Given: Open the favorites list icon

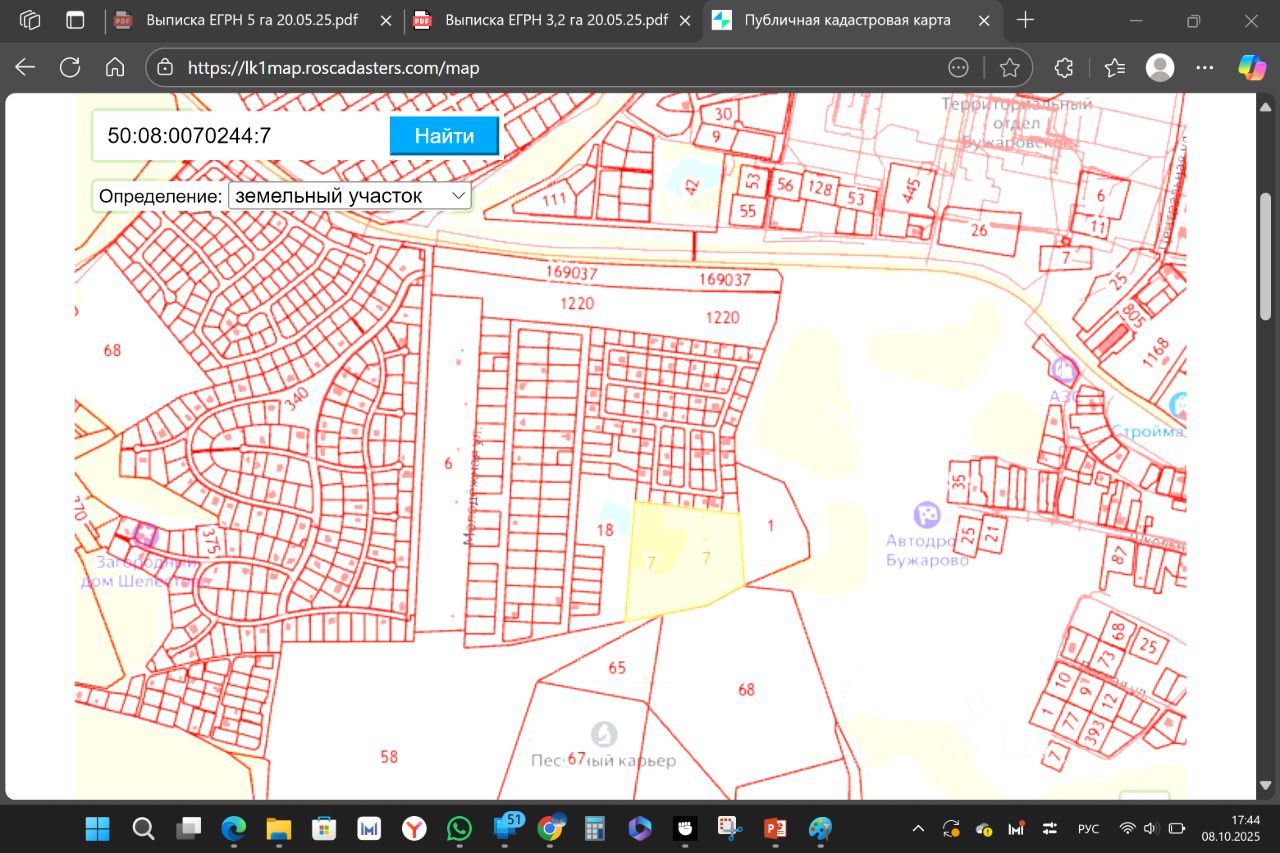Looking at the screenshot, I should (1115, 67).
